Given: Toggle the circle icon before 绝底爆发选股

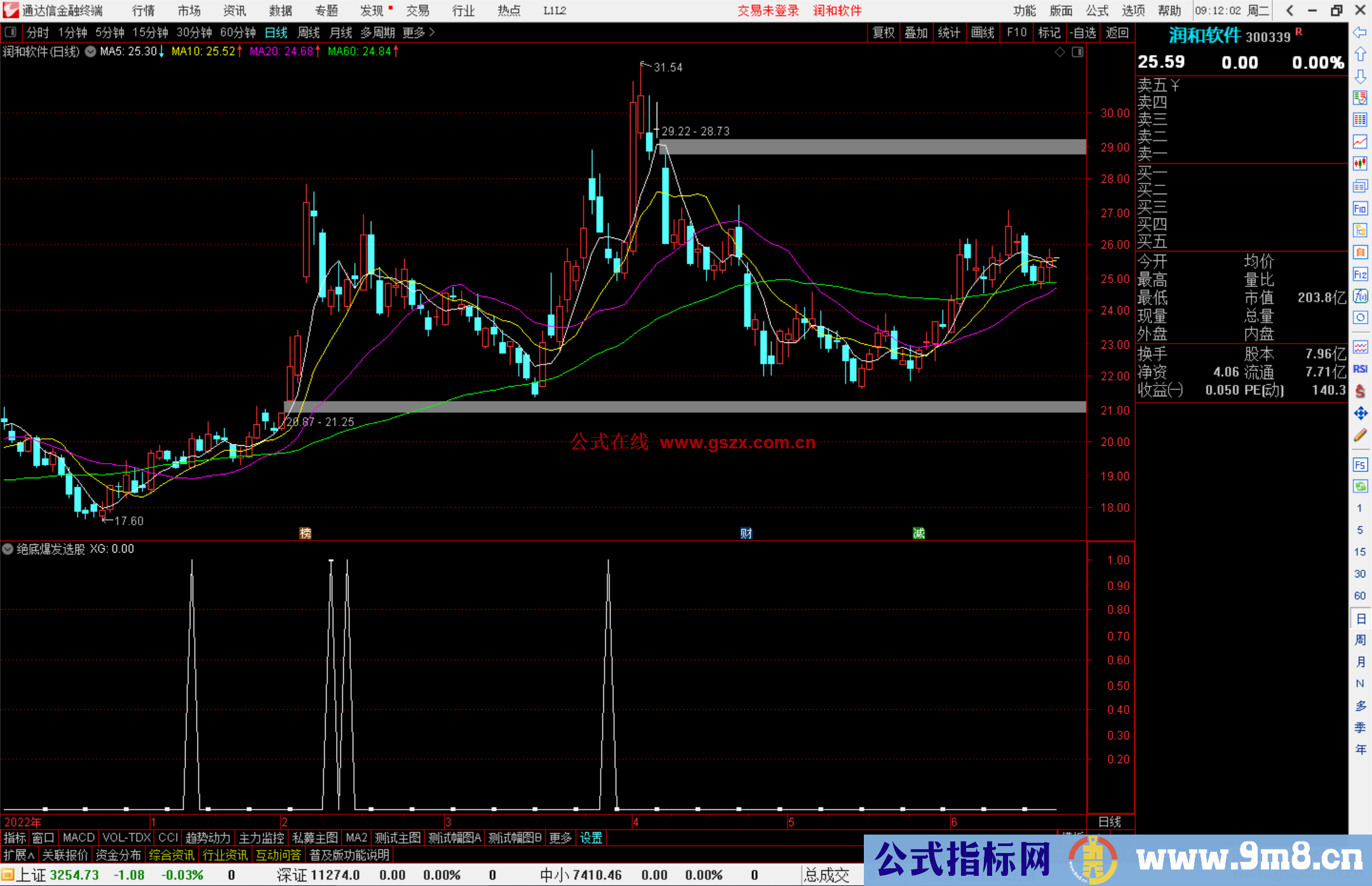Looking at the screenshot, I should click(8, 549).
